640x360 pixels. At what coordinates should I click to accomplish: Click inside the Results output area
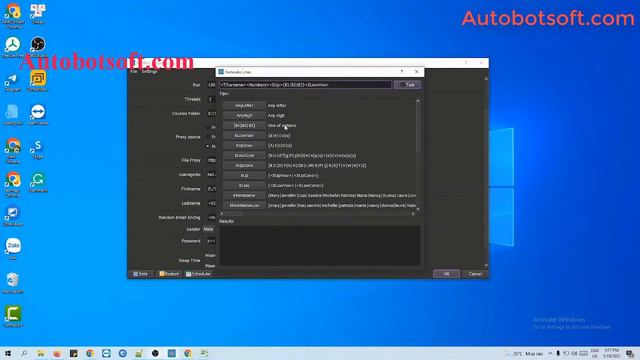(x=320, y=246)
